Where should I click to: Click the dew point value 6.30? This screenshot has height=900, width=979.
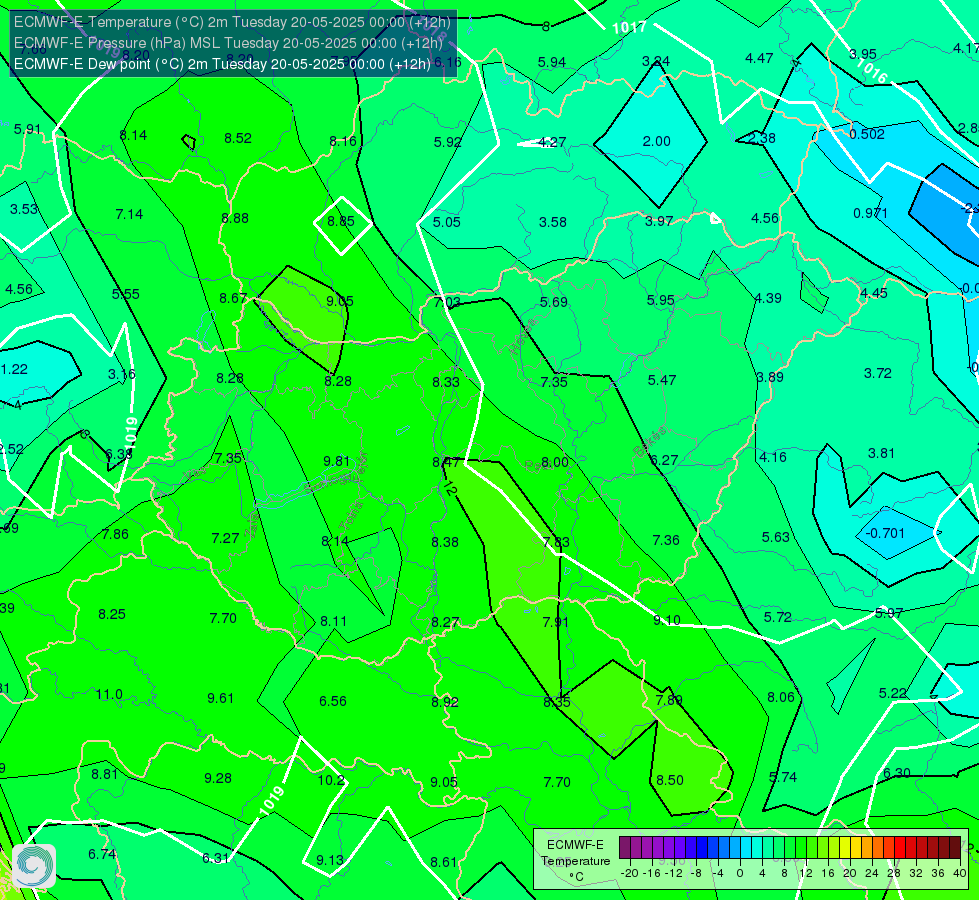tap(897, 773)
